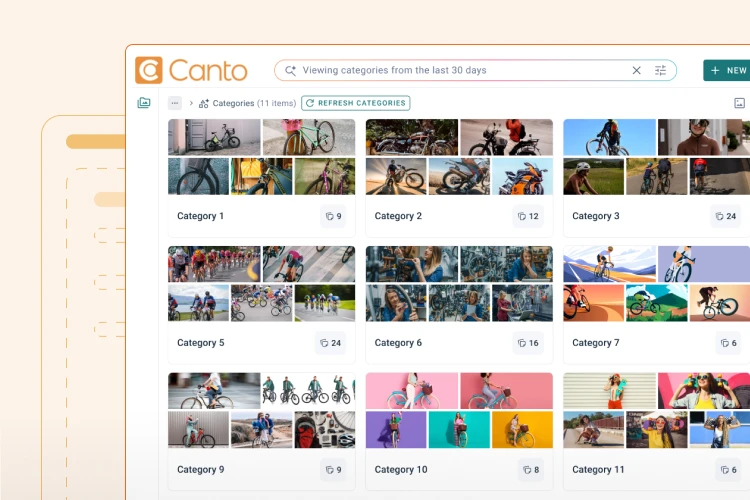The image size is (750, 500).
Task: Clear the search field with the X icon
Action: pos(636,71)
